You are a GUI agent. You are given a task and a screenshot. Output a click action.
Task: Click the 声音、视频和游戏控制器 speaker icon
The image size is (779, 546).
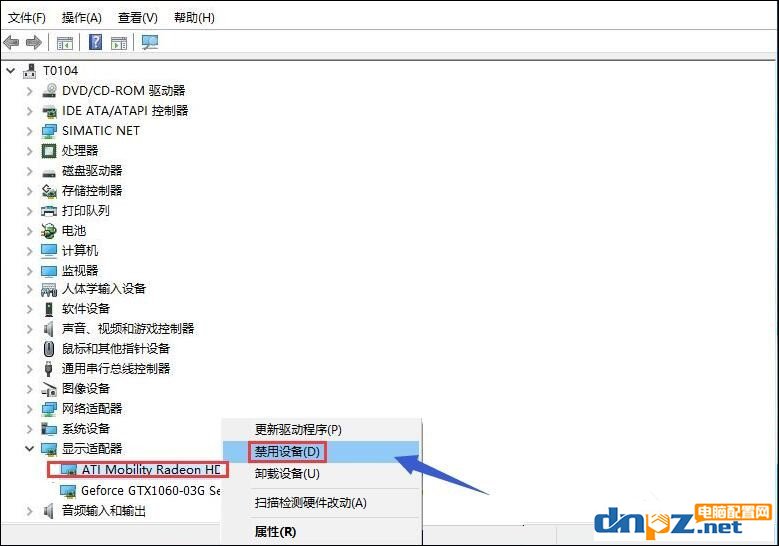click(x=49, y=329)
